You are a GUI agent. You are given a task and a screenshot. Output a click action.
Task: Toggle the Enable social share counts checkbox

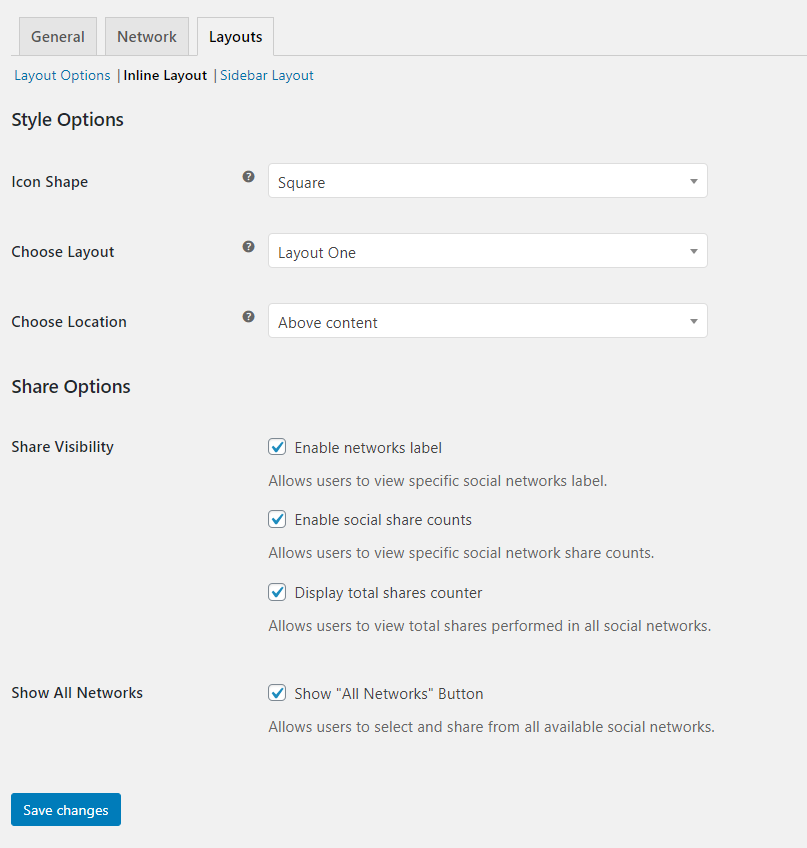point(278,520)
